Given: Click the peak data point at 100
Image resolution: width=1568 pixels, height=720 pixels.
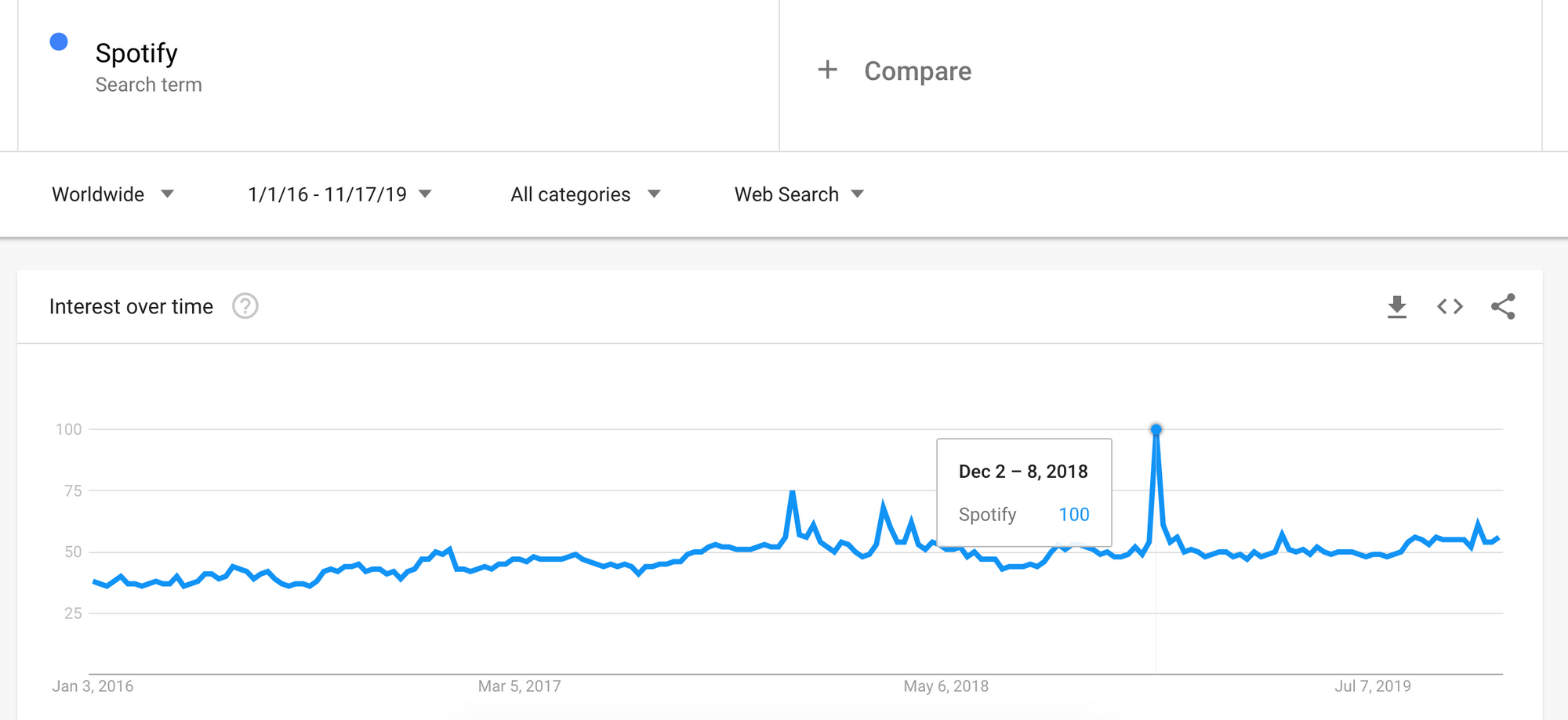Looking at the screenshot, I should [1156, 429].
